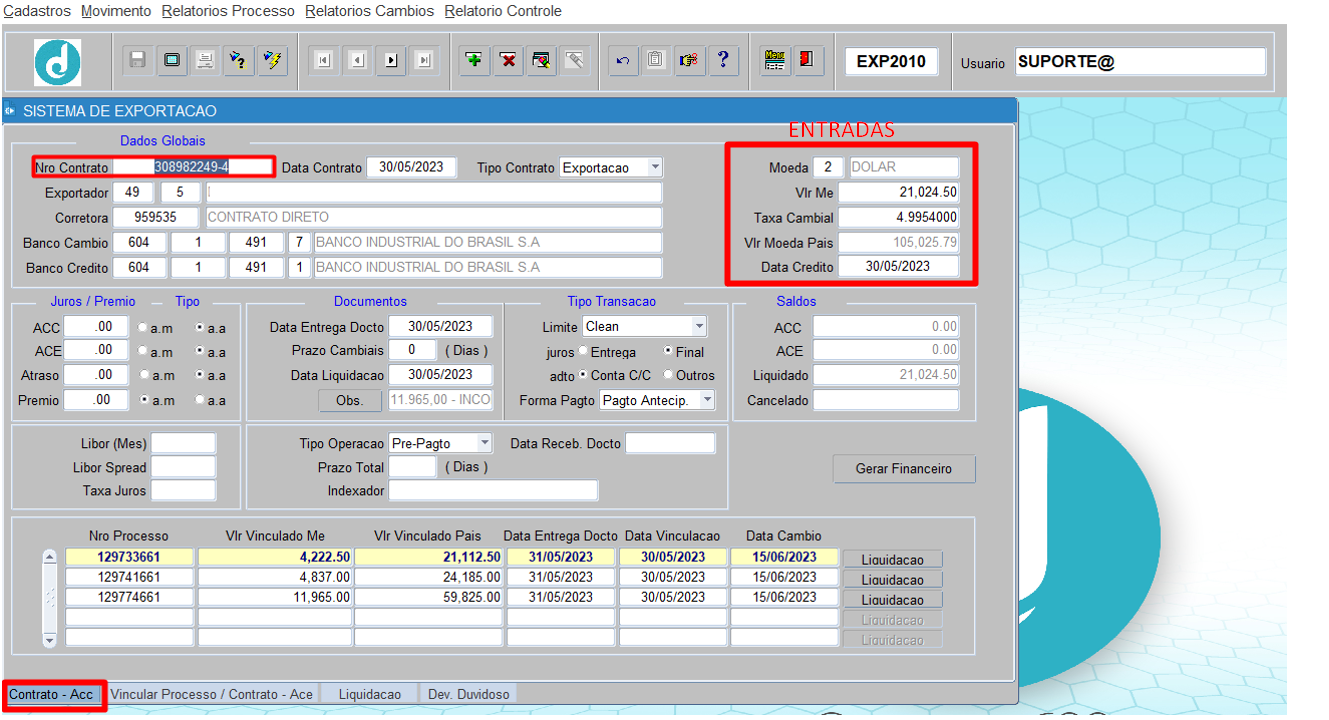Click Liquidacao button for process 129774661
The image size is (1329, 720).
892,599
